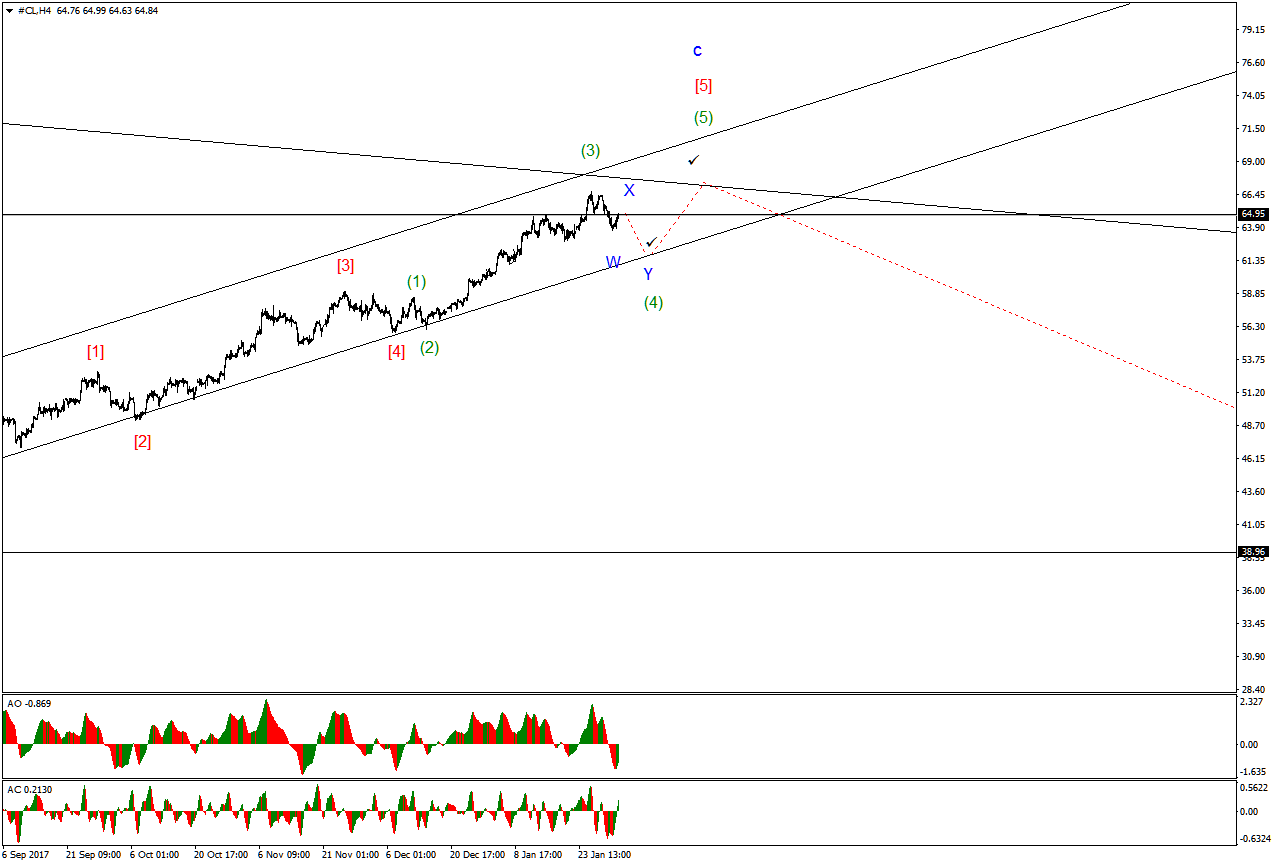Click the 38.96 horizontal level price tag
This screenshot has width=1276, height=866.
pyautogui.click(x=1254, y=551)
